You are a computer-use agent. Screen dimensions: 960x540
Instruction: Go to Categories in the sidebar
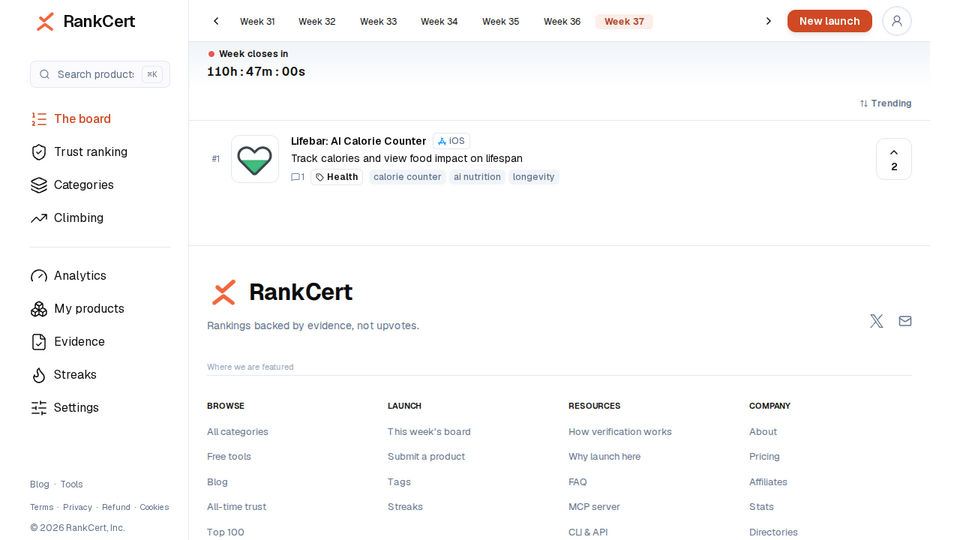(x=72, y=185)
